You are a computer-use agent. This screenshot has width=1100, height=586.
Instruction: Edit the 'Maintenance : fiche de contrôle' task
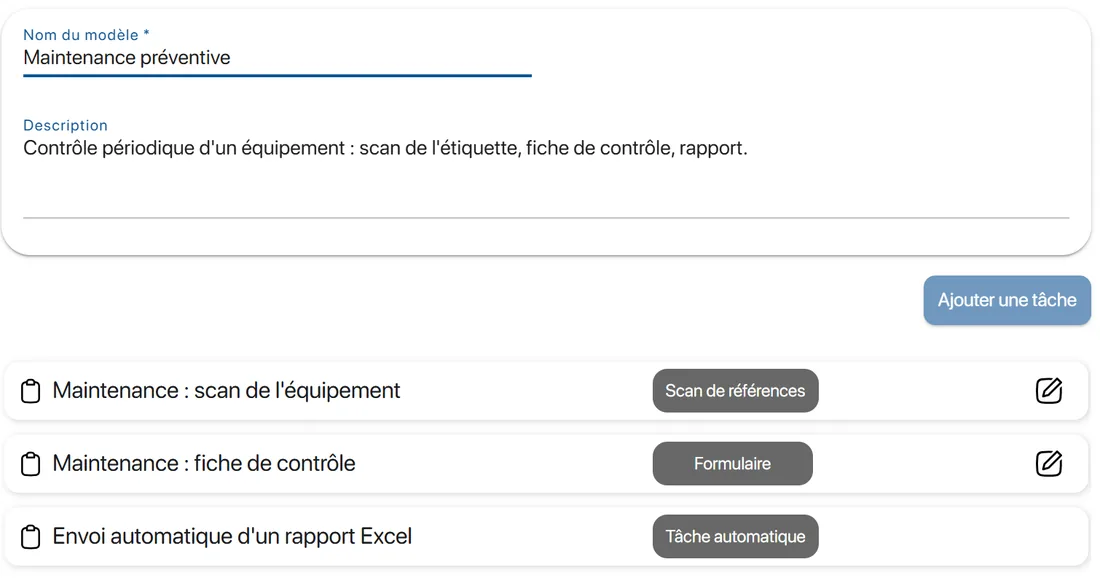(1048, 463)
